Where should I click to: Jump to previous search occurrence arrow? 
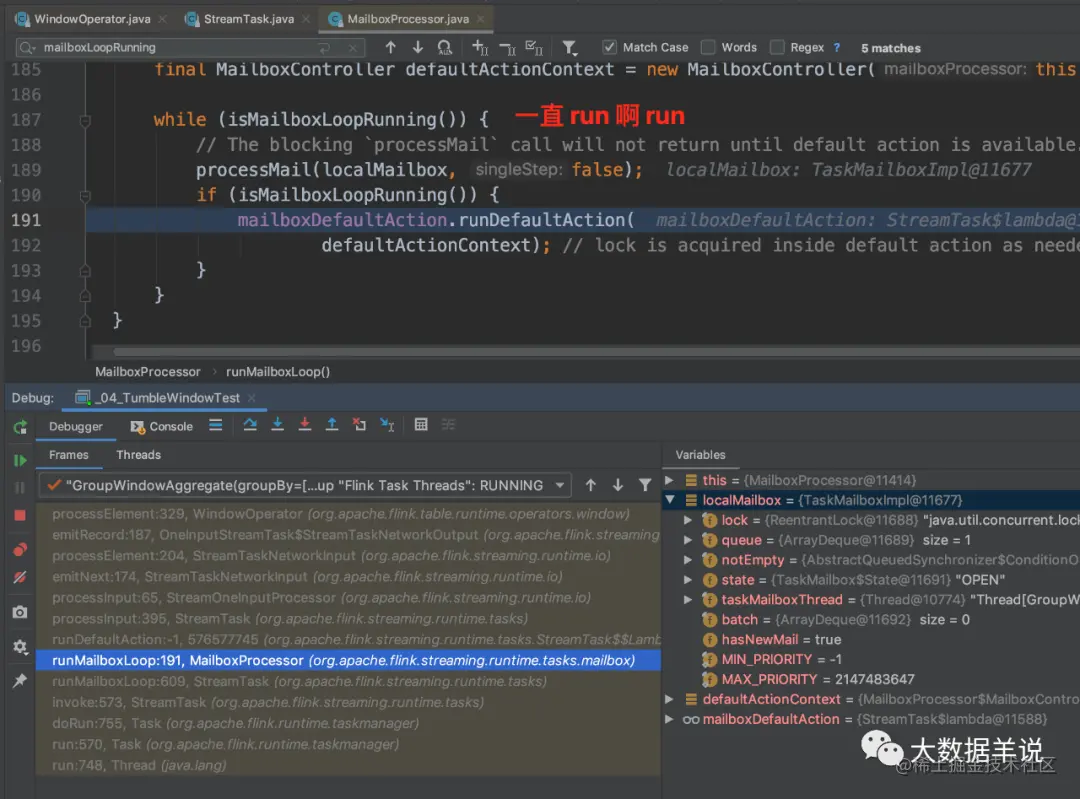(391, 47)
